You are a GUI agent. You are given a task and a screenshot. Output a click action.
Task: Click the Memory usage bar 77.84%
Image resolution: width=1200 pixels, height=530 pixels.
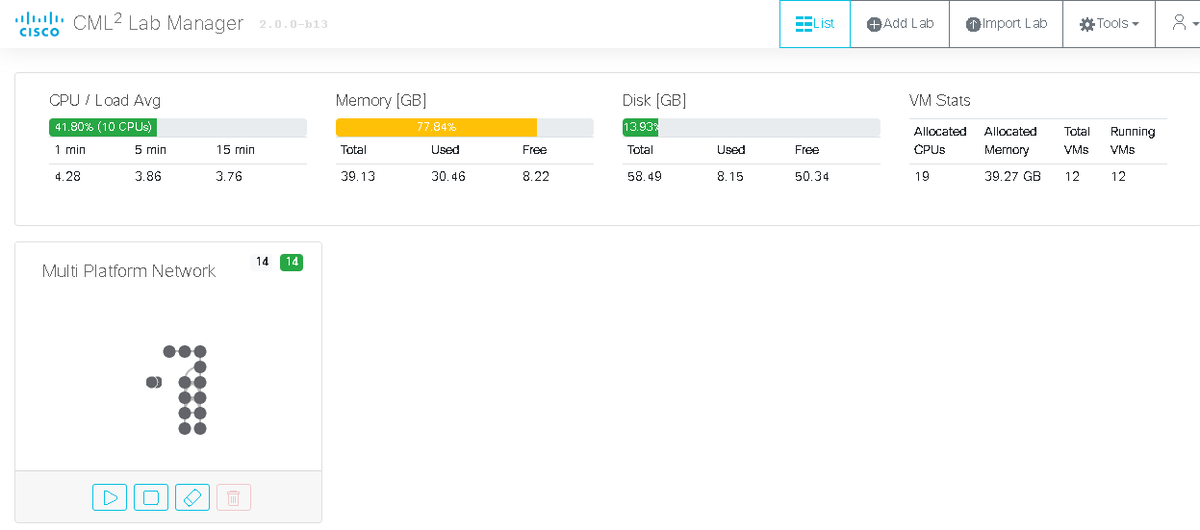point(464,127)
